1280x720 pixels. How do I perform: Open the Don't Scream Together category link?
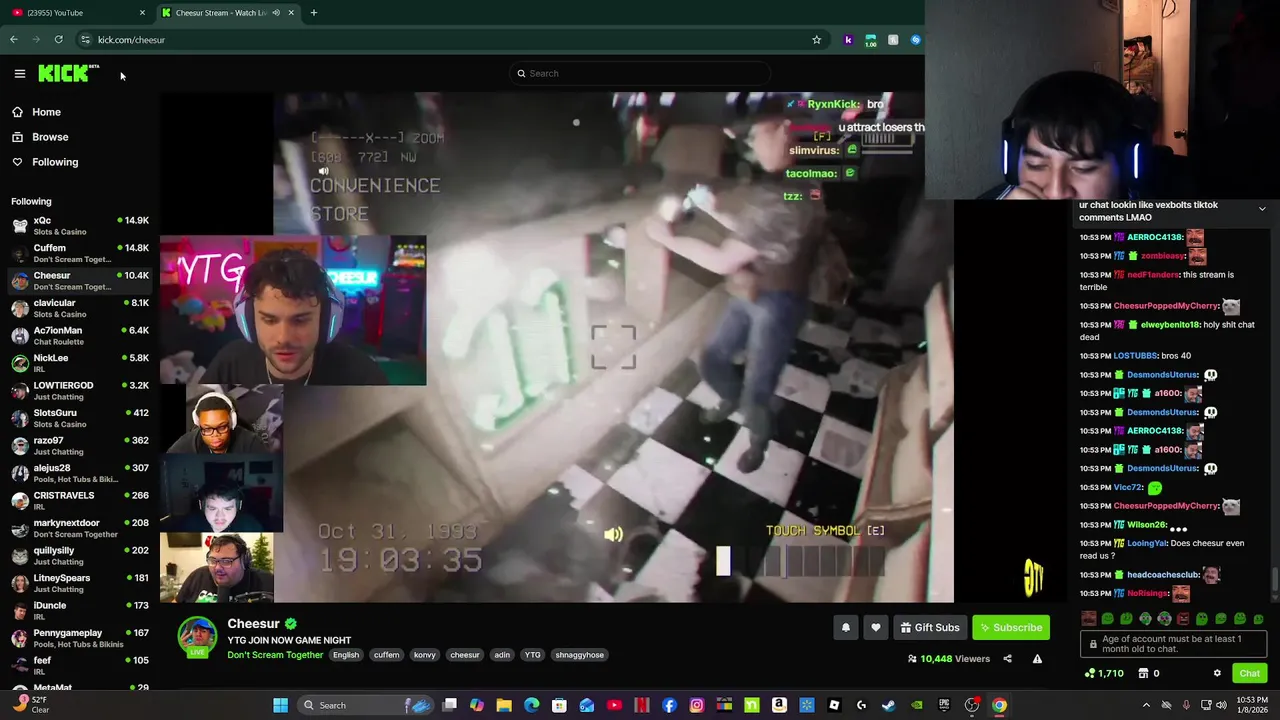click(x=275, y=655)
